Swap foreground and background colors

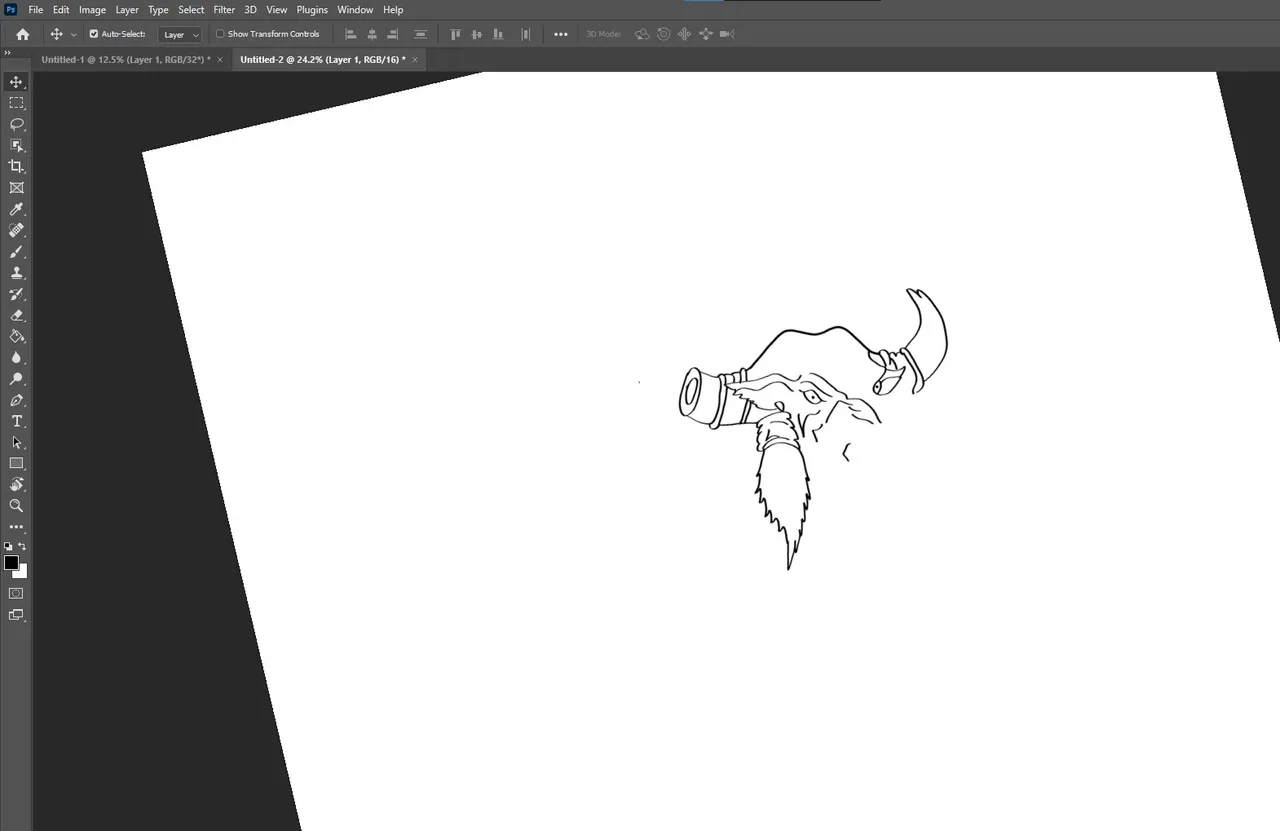pyautogui.click(x=22, y=547)
